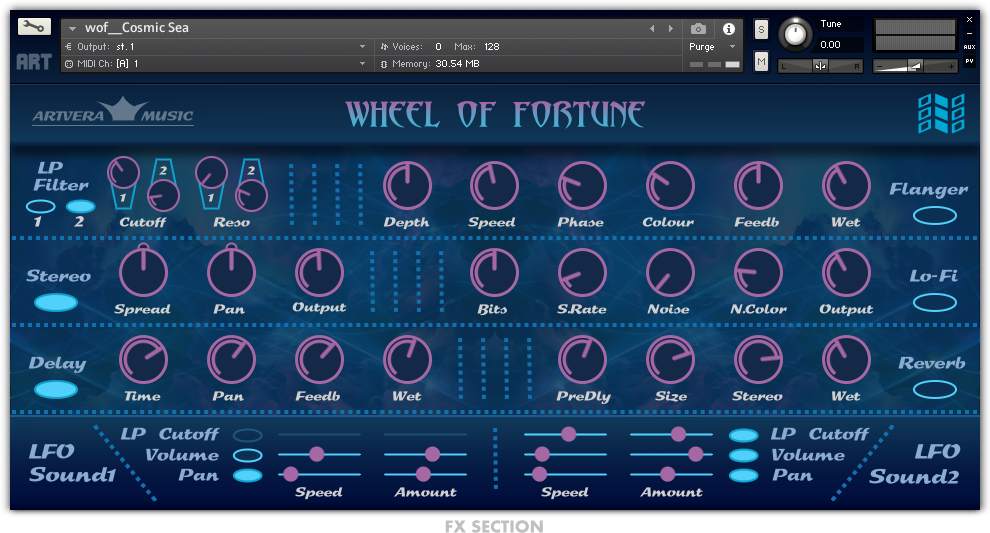The image size is (990, 533).
Task: Click the Flanger Depth knob
Action: [x=407, y=185]
